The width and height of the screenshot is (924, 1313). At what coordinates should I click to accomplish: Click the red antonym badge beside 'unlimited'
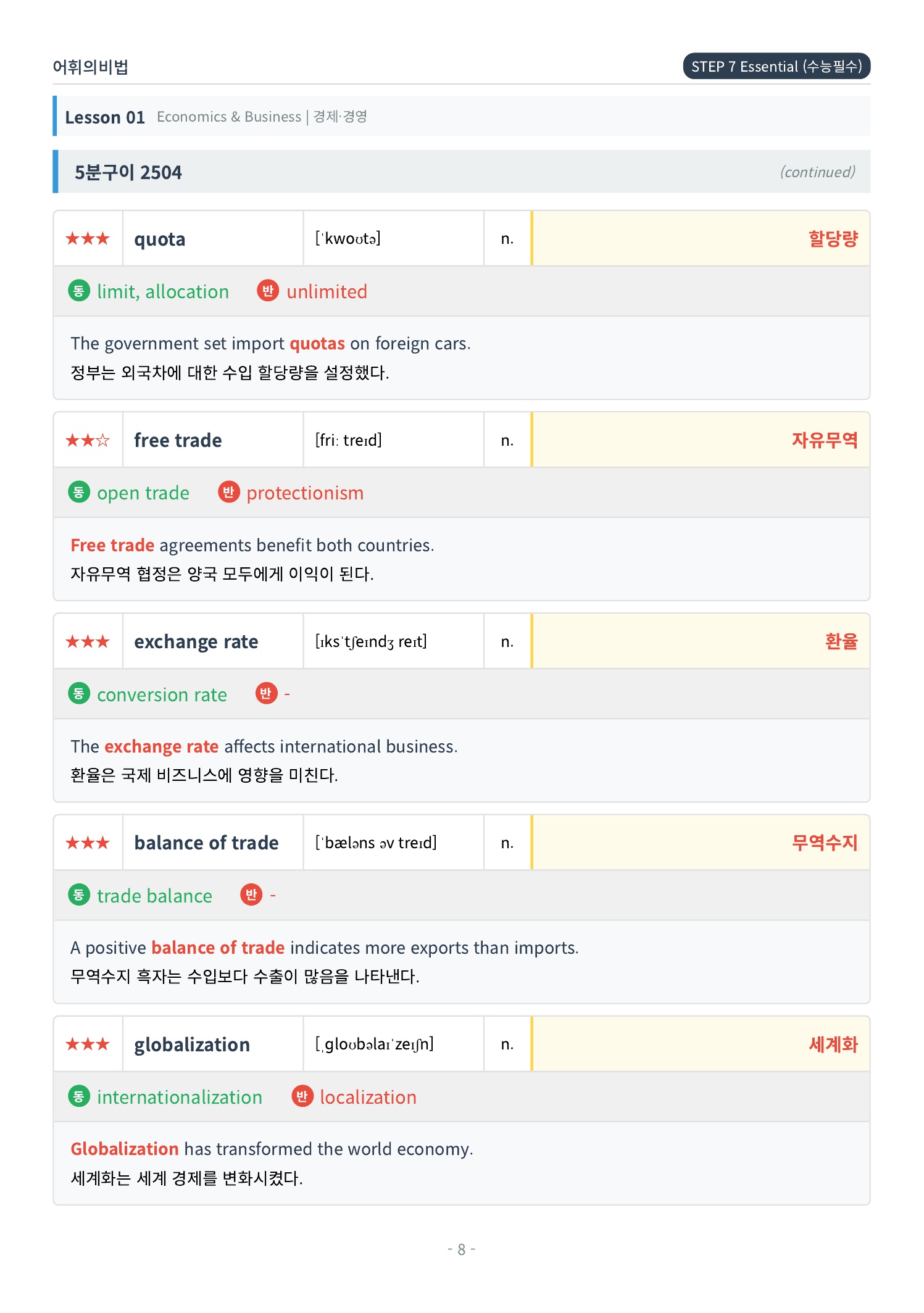click(268, 291)
